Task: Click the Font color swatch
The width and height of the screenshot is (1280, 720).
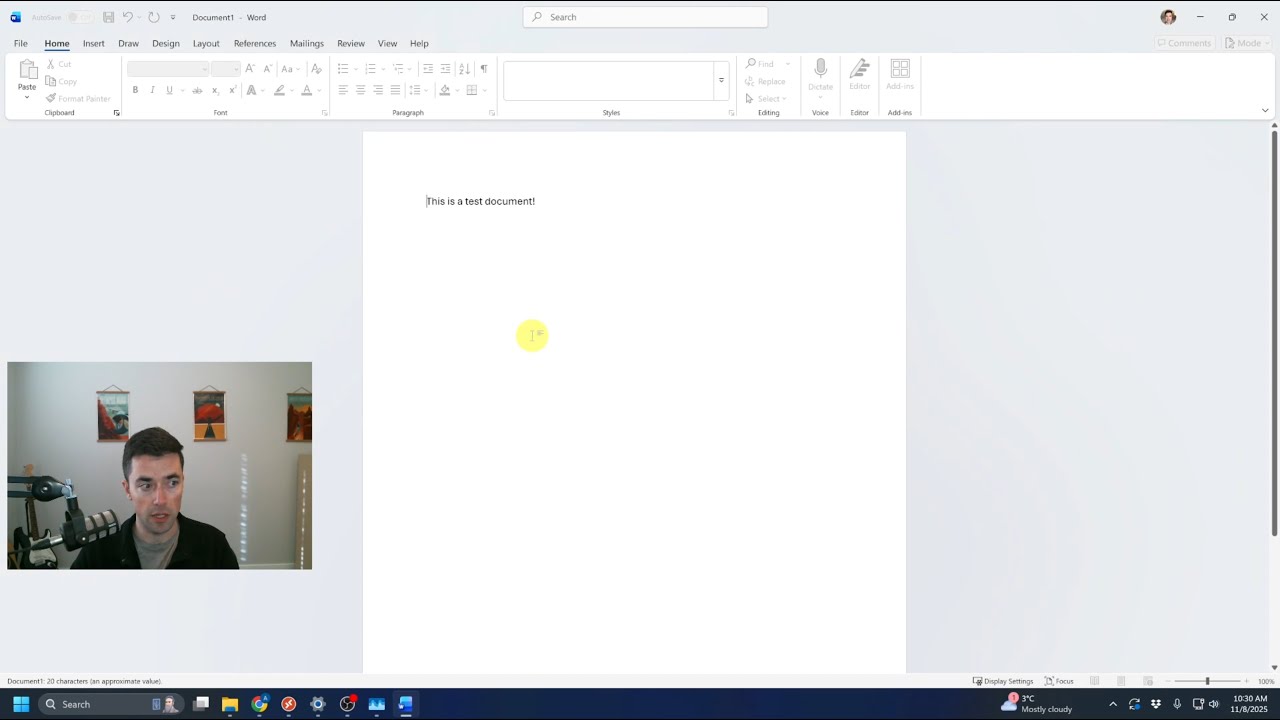Action: (306, 90)
